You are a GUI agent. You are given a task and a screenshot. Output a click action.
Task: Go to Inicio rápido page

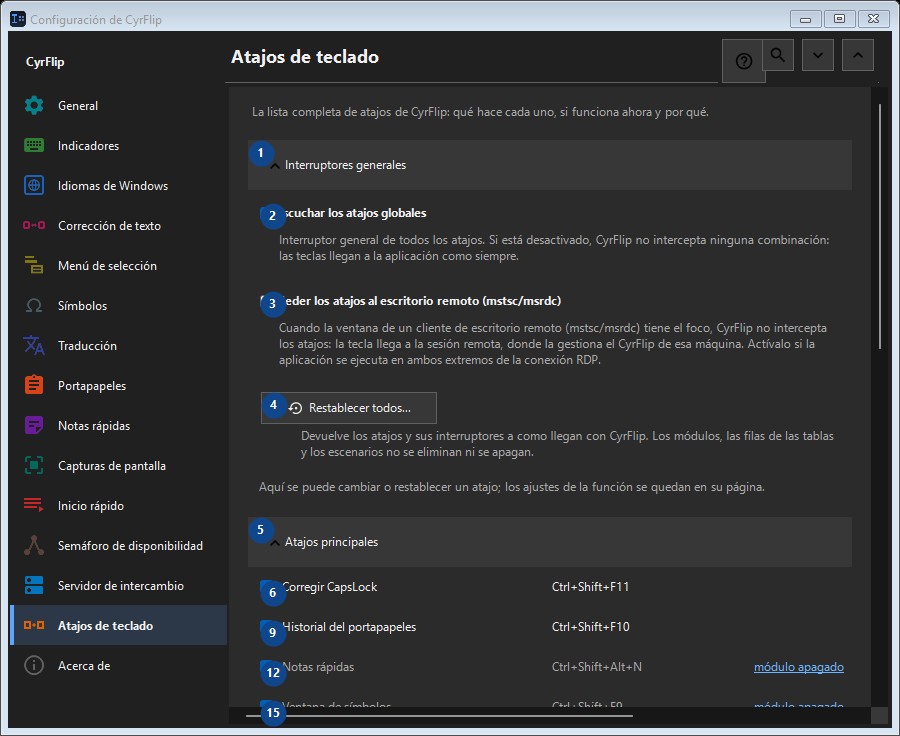[118, 506]
